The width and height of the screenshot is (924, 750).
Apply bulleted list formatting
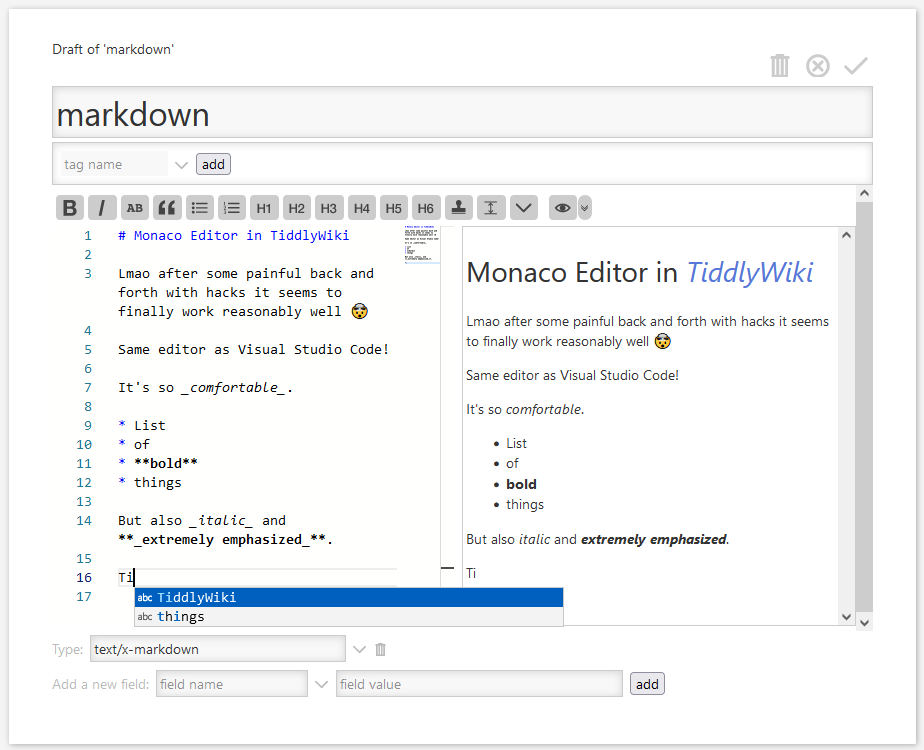(200, 208)
